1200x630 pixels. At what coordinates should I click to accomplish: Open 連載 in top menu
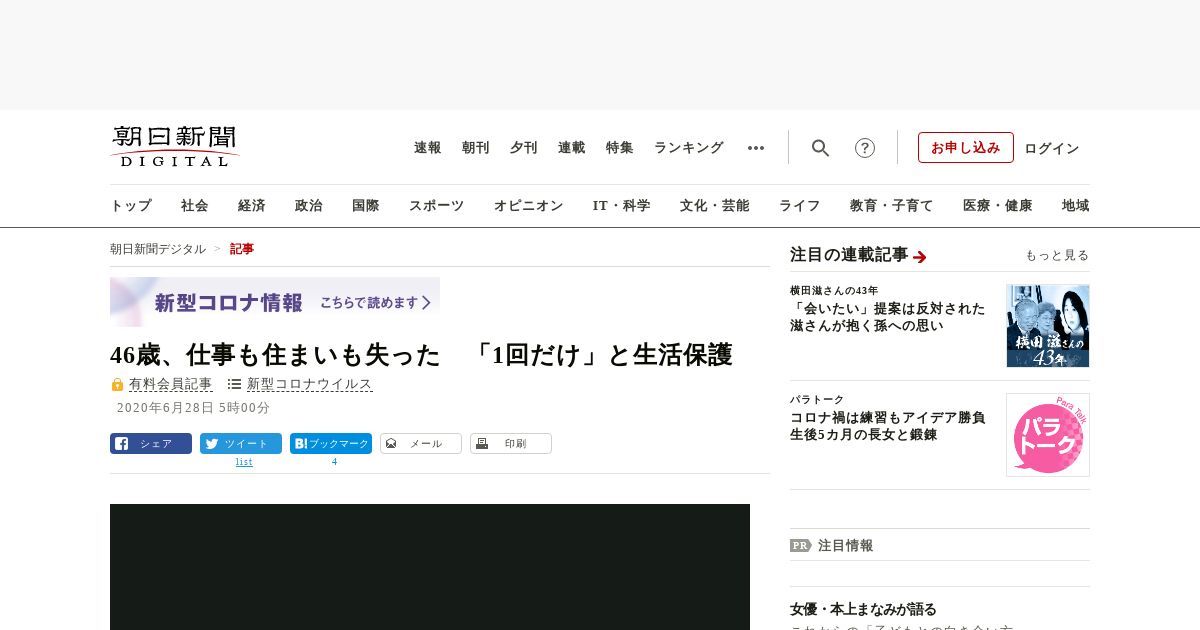pyautogui.click(x=572, y=148)
